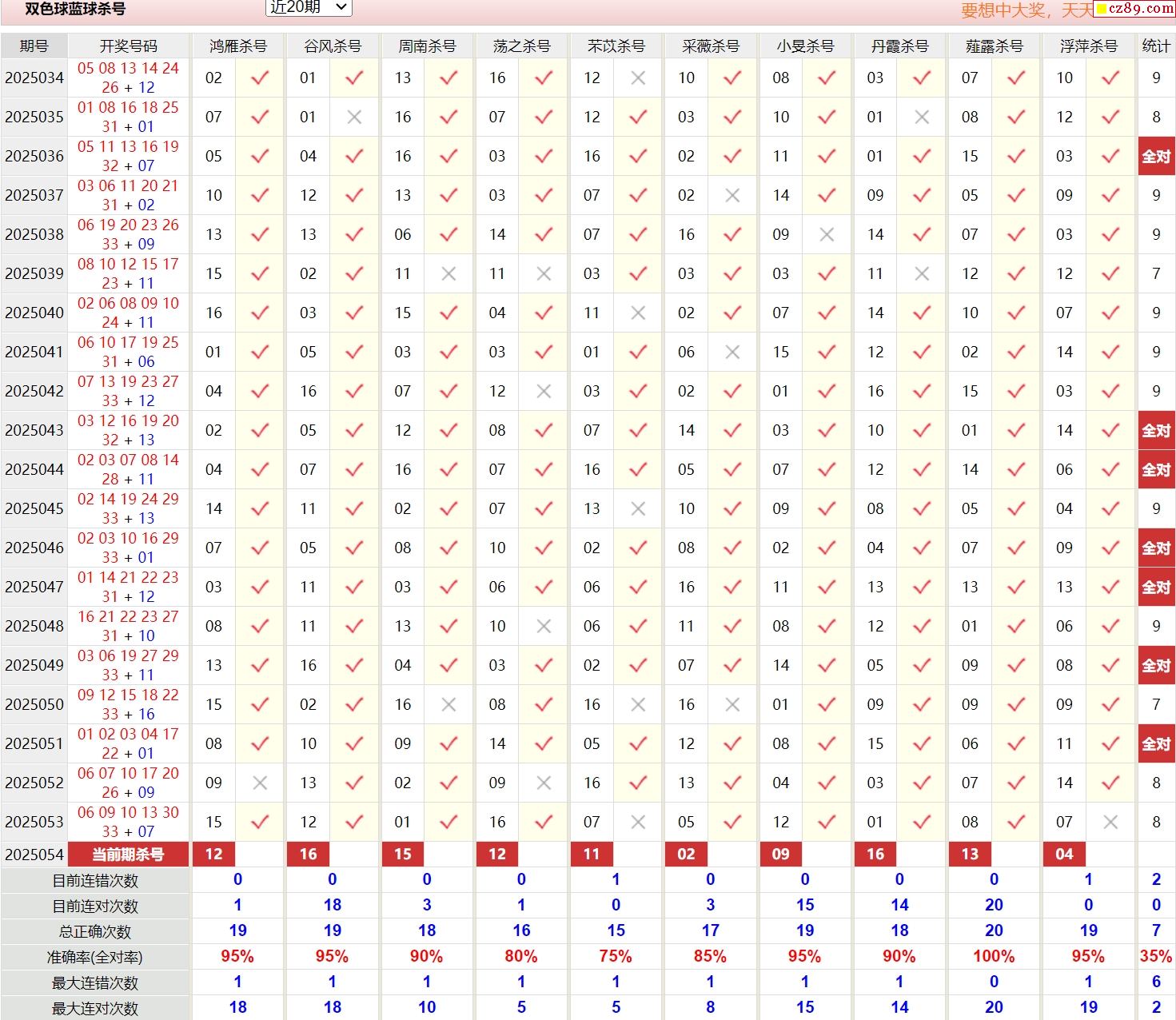
Task: Click the 小旻杀号 column header
Action: click(805, 46)
